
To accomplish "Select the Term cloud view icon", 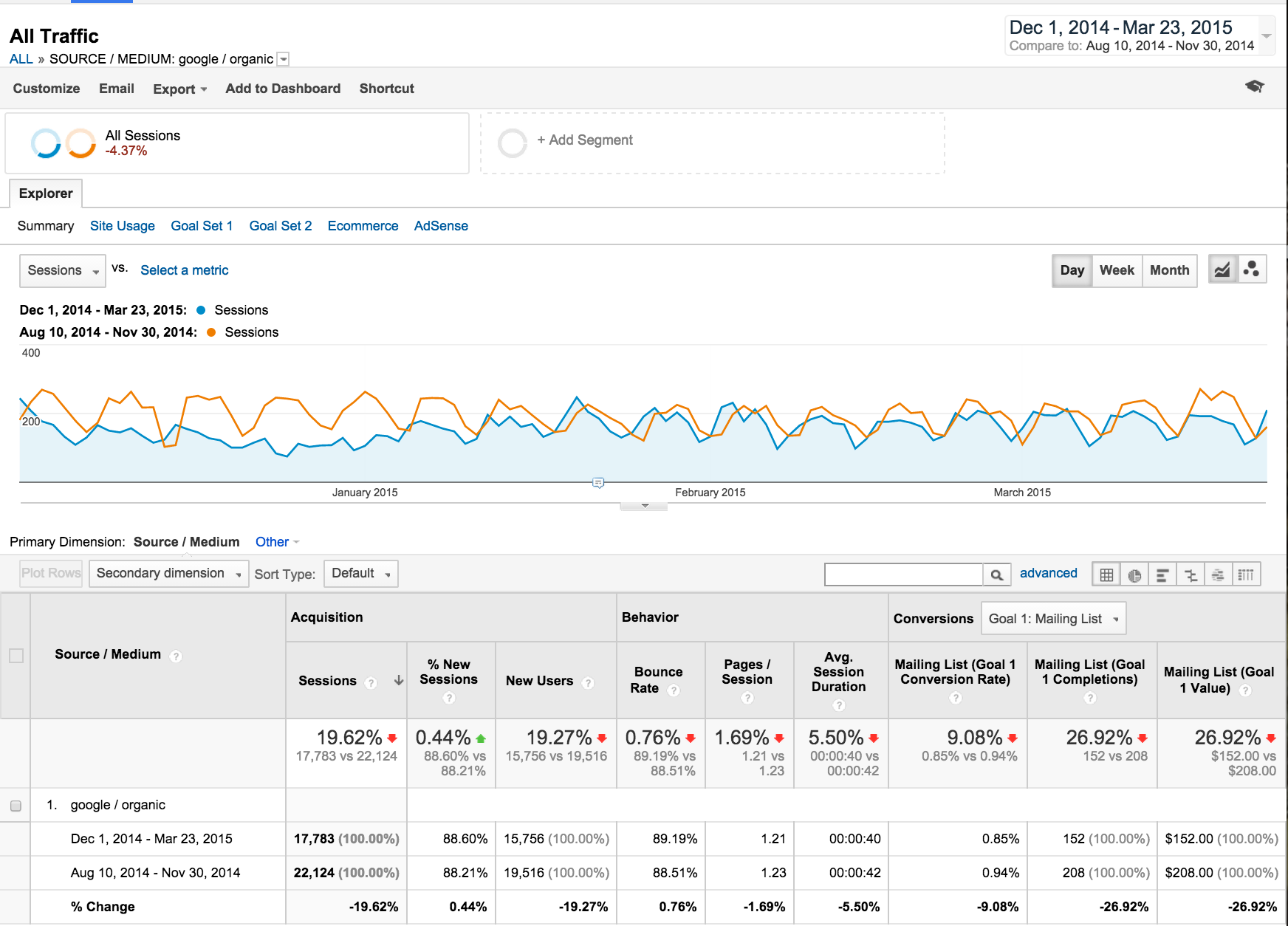I will 1219,575.
